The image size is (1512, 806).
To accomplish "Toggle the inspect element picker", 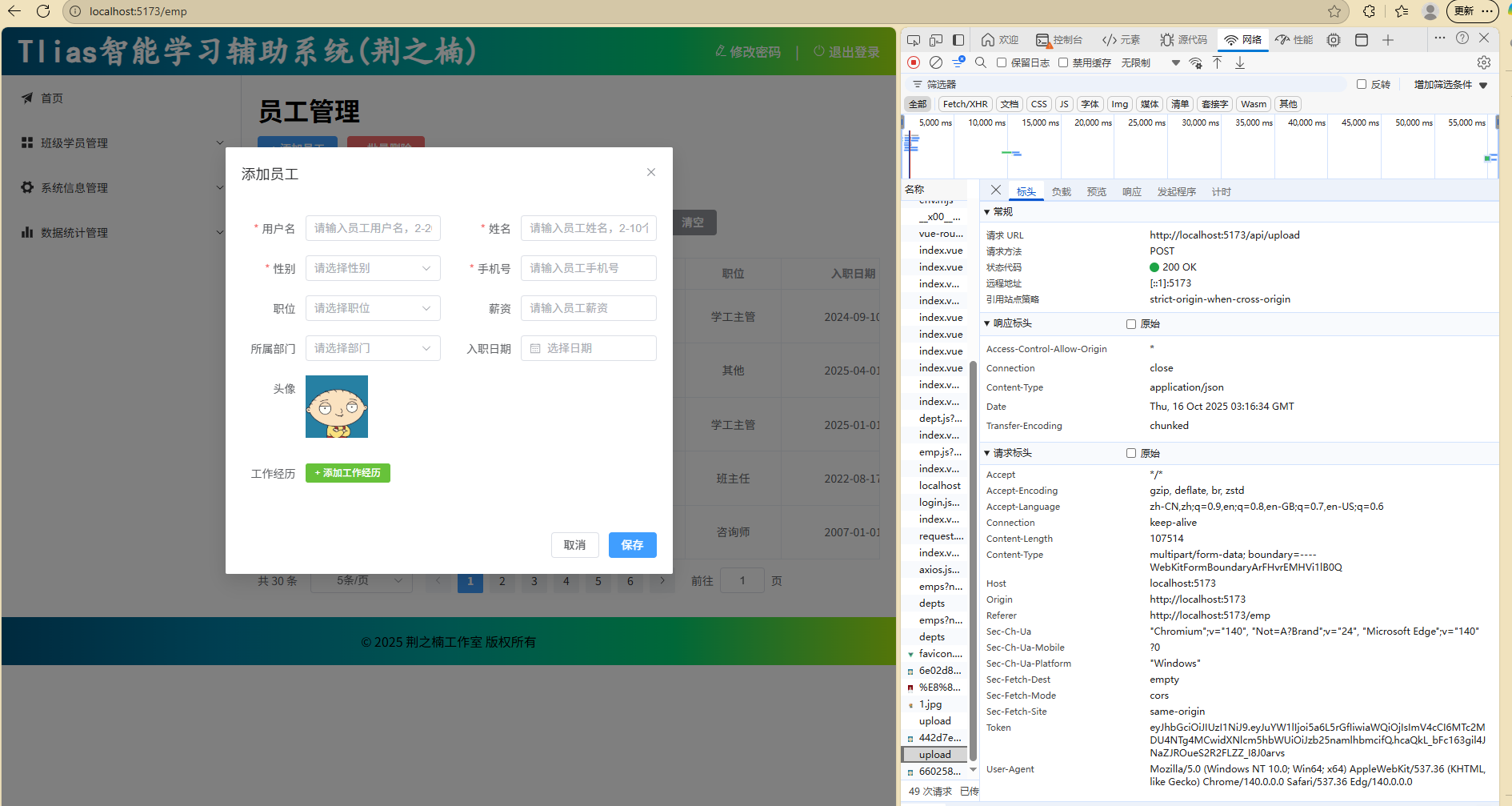I will (914, 40).
